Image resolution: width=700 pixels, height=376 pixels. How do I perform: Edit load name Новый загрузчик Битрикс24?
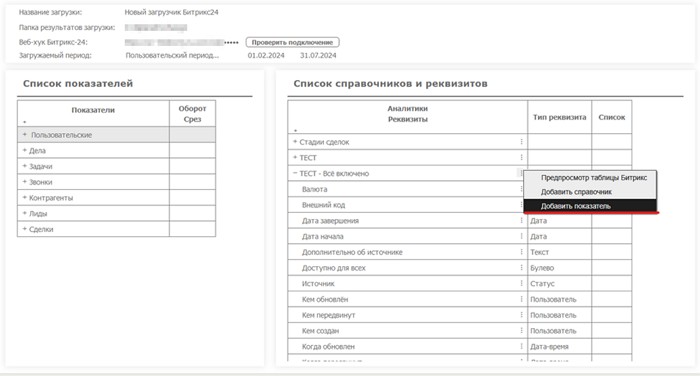click(171, 12)
